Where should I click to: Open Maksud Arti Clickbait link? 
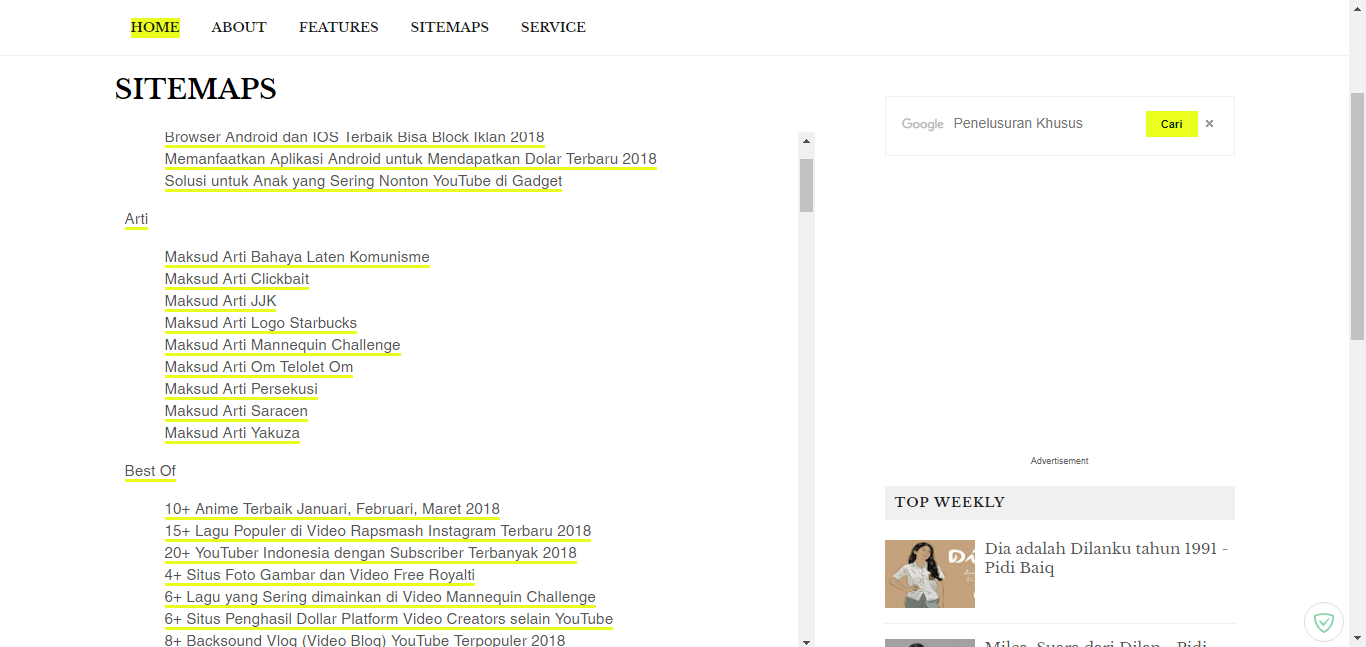tap(237, 279)
